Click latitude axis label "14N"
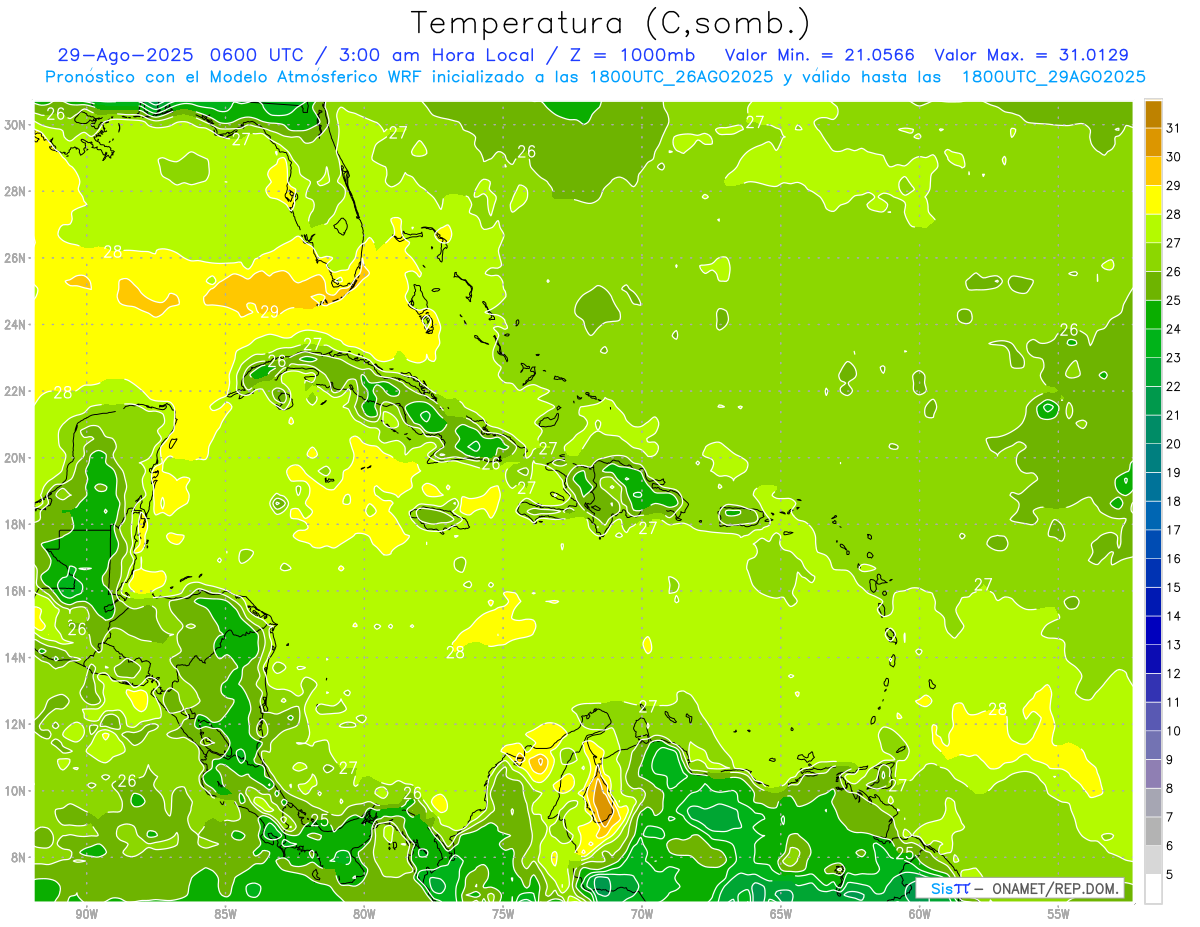 click(17, 658)
